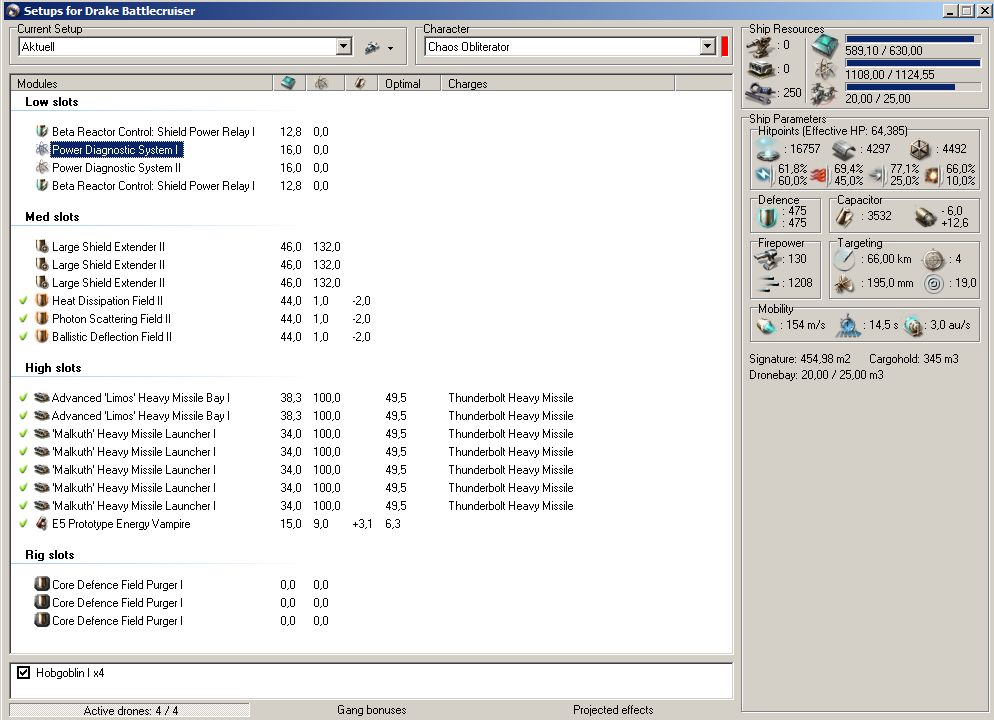This screenshot has width=994, height=720.
Task: Sort by the capacitor column header icon
Action: coord(359,84)
